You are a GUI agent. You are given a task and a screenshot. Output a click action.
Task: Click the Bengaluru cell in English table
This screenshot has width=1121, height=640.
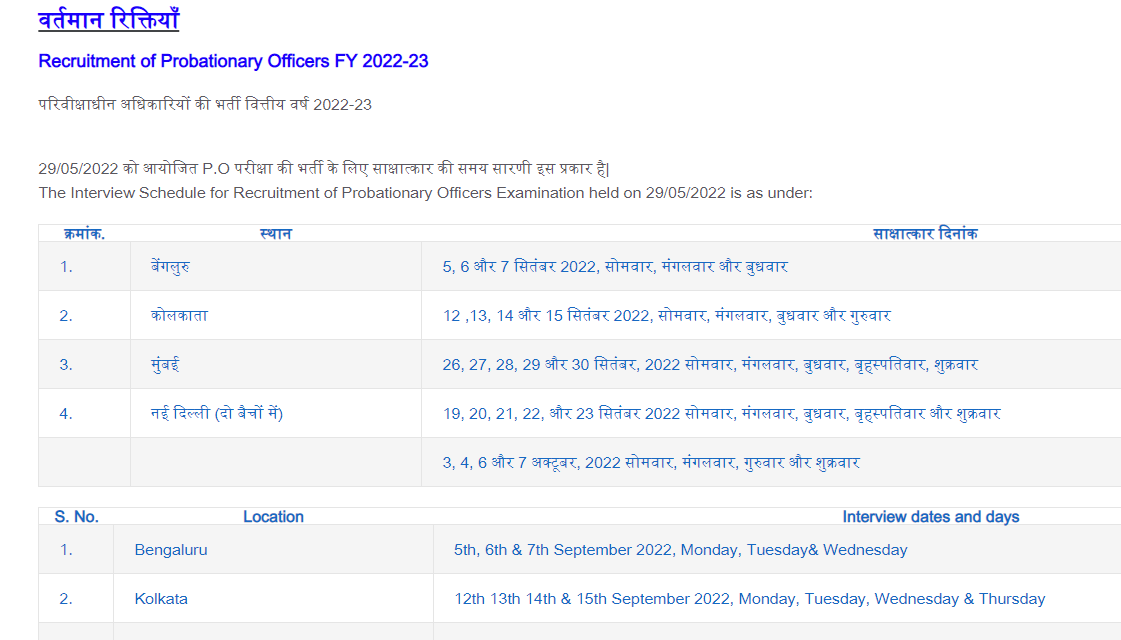click(171, 550)
